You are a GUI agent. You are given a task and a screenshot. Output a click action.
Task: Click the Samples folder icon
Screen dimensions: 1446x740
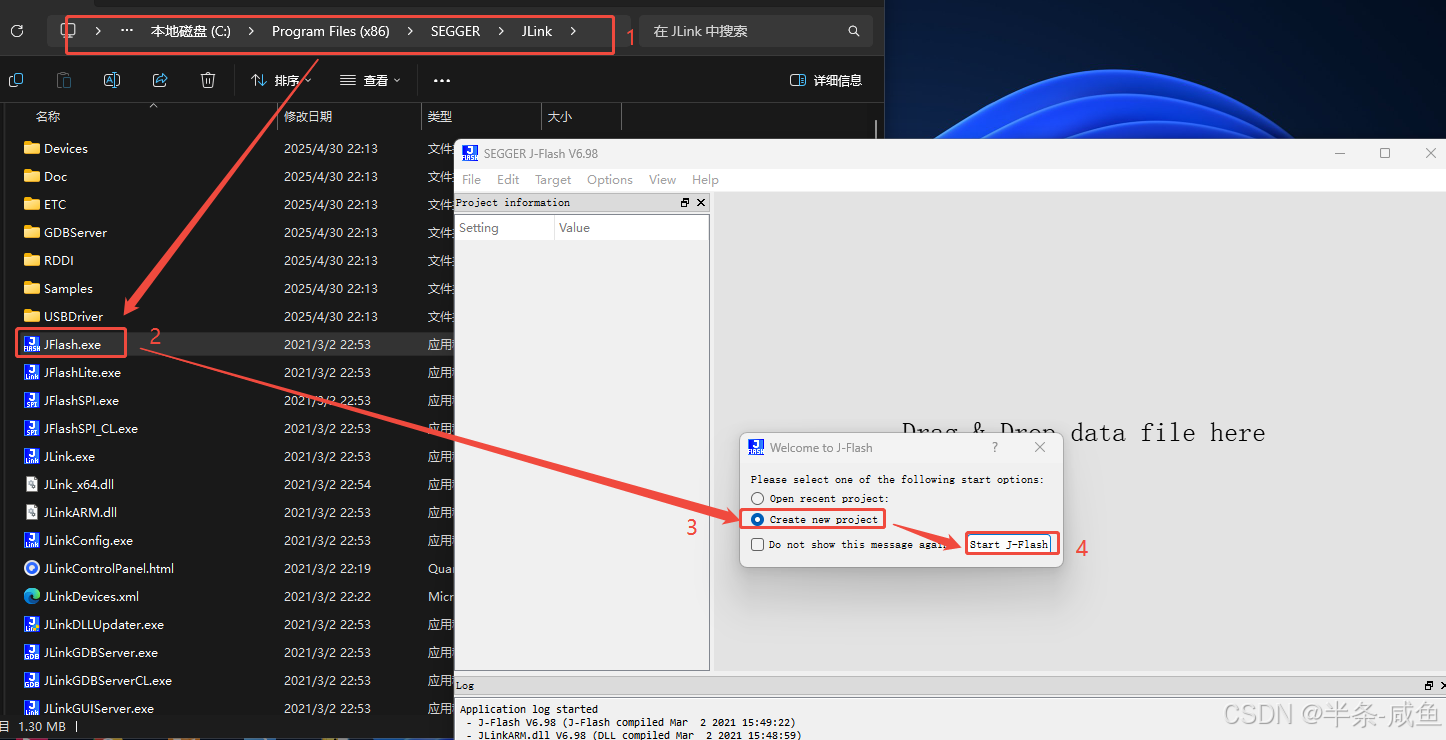tap(32, 288)
